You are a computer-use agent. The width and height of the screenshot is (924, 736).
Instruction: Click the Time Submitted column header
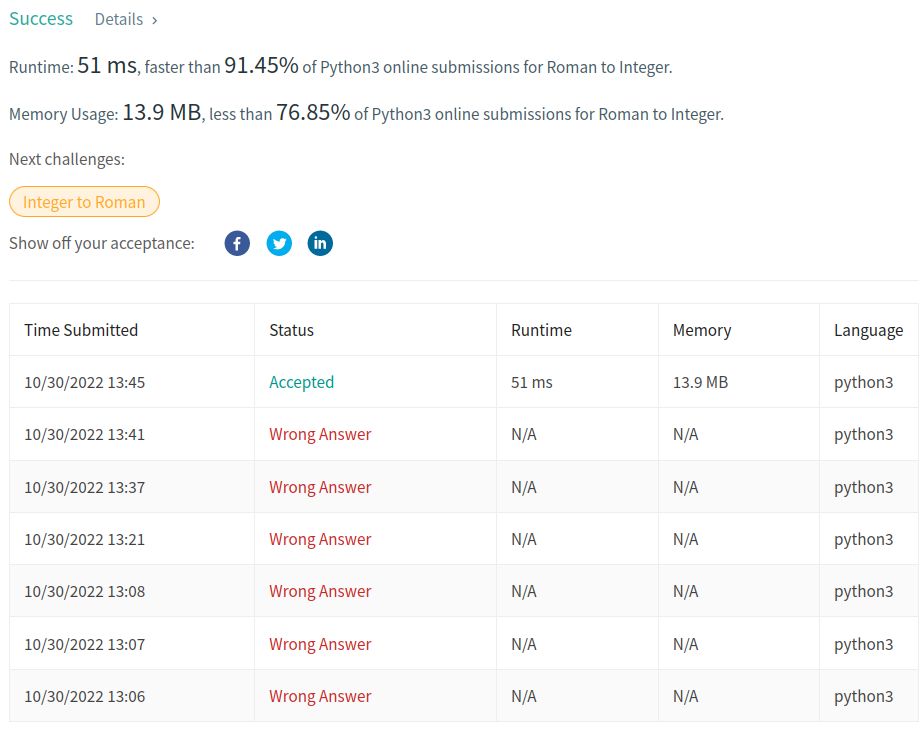click(x=81, y=330)
